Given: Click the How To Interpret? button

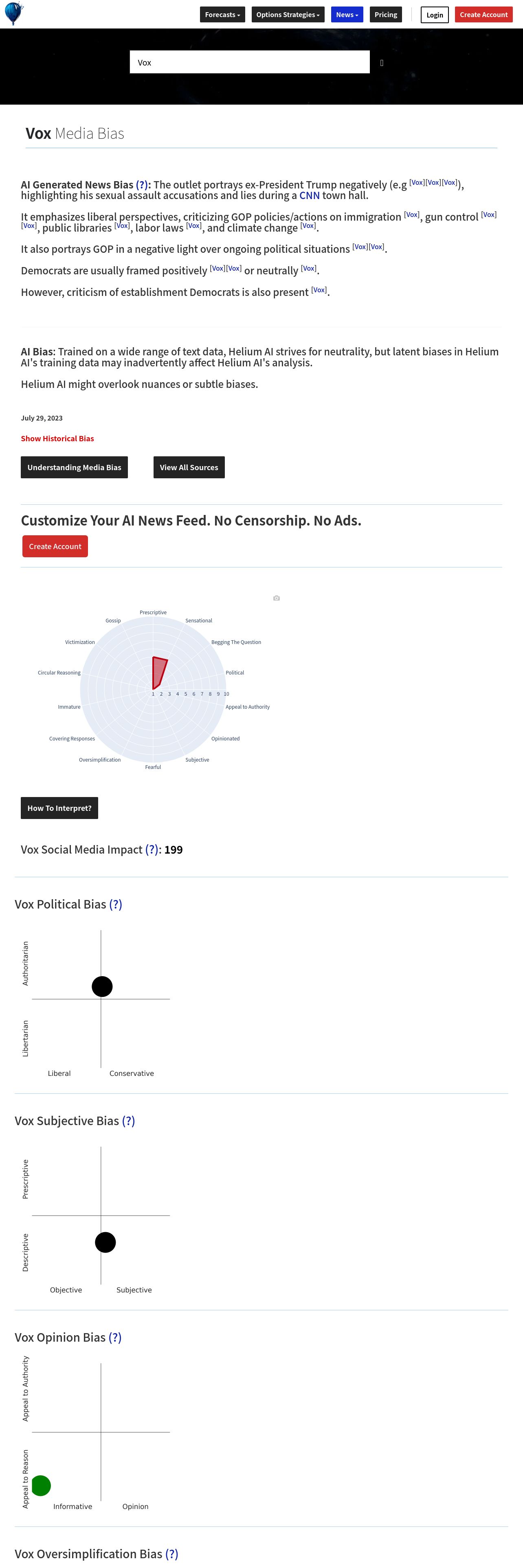Looking at the screenshot, I should click(59, 808).
